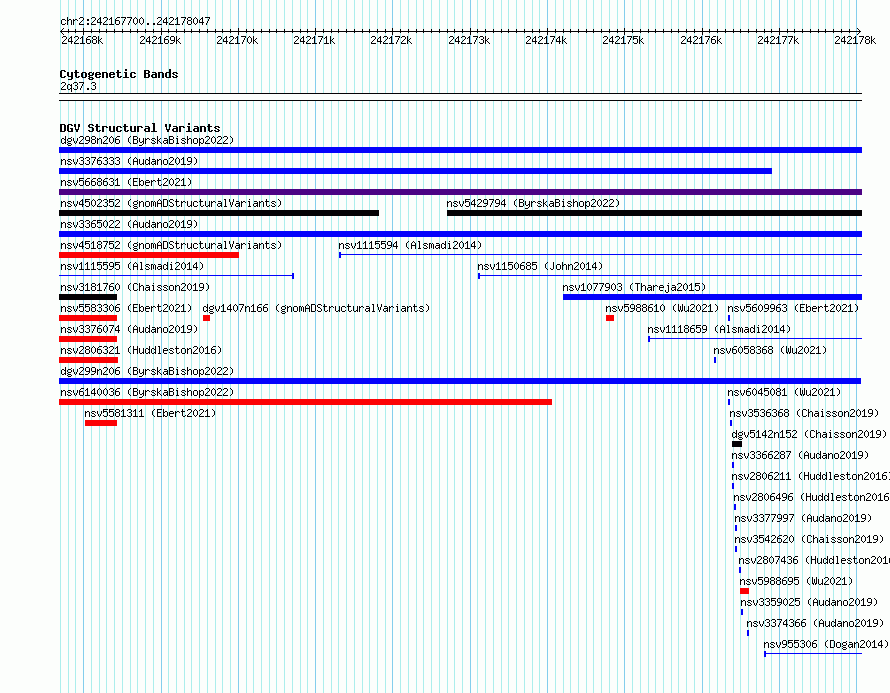Click the red mark under nsv5988610
The image size is (890, 693).
pyautogui.click(x=610, y=318)
